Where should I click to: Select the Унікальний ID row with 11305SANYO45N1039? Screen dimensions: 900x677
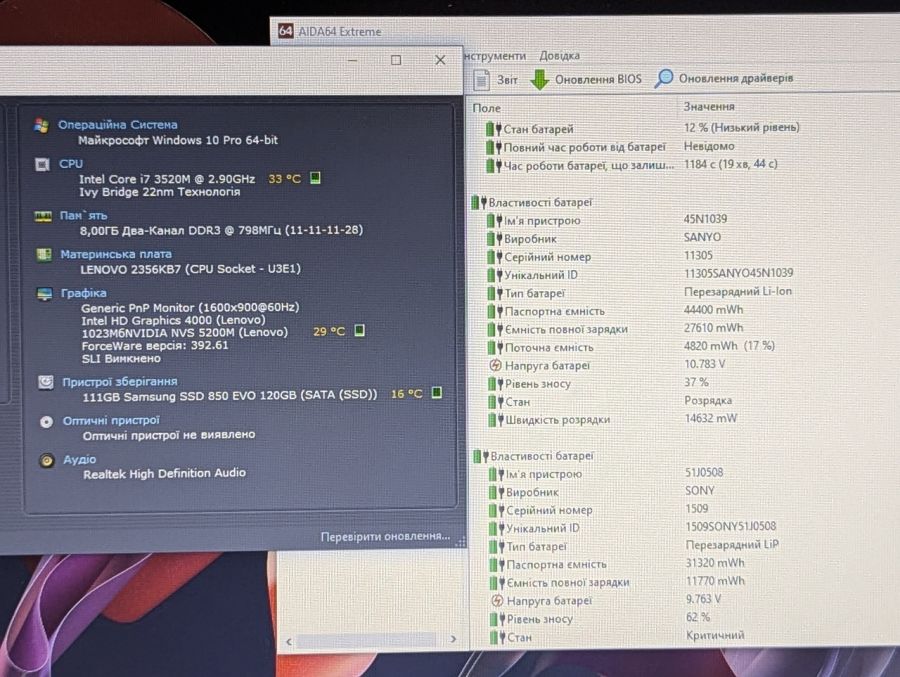[x=641, y=274]
